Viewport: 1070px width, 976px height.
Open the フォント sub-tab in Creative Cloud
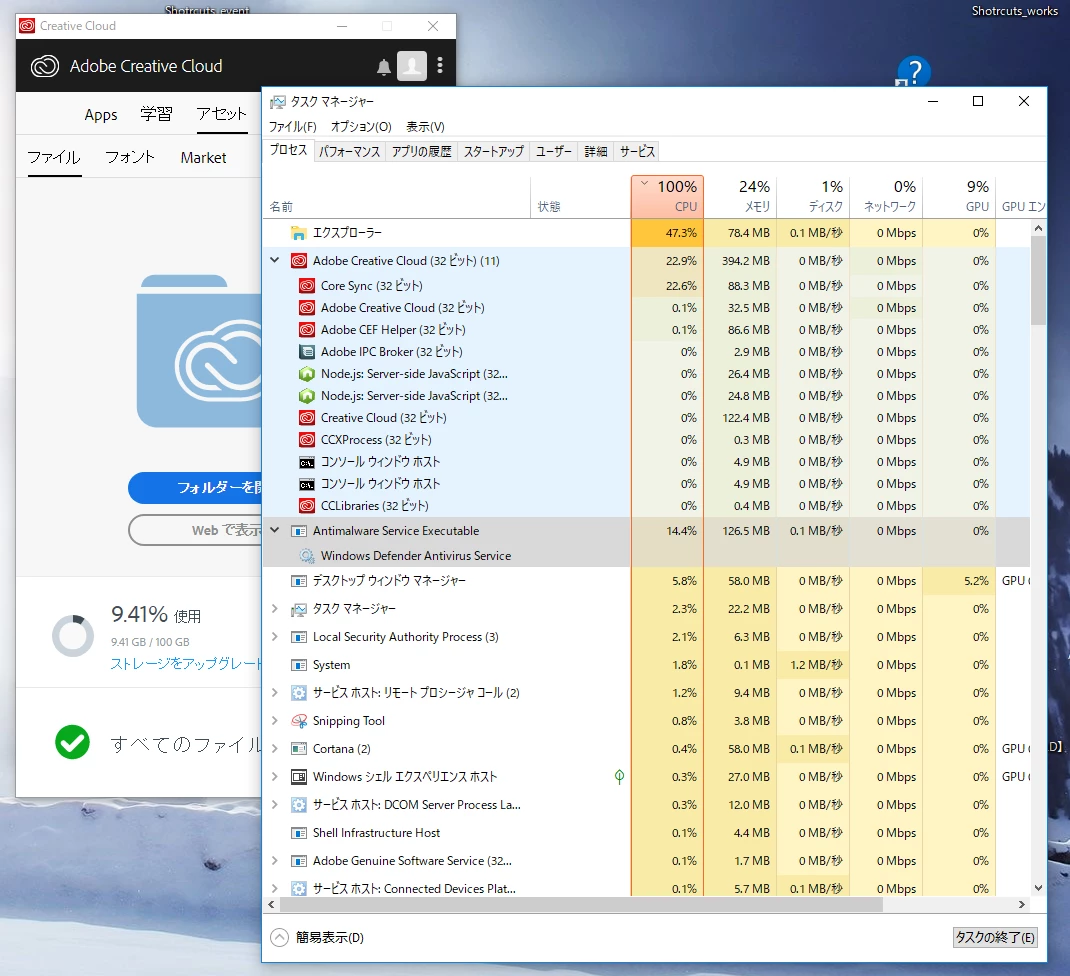tap(130, 158)
